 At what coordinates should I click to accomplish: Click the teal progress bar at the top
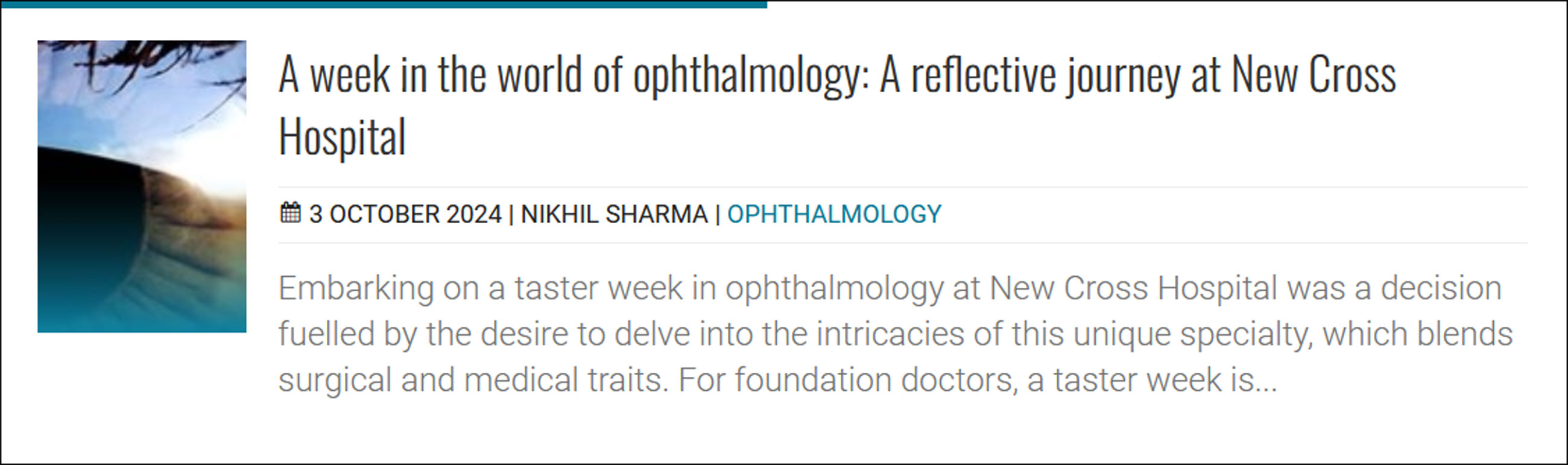[x=384, y=4]
